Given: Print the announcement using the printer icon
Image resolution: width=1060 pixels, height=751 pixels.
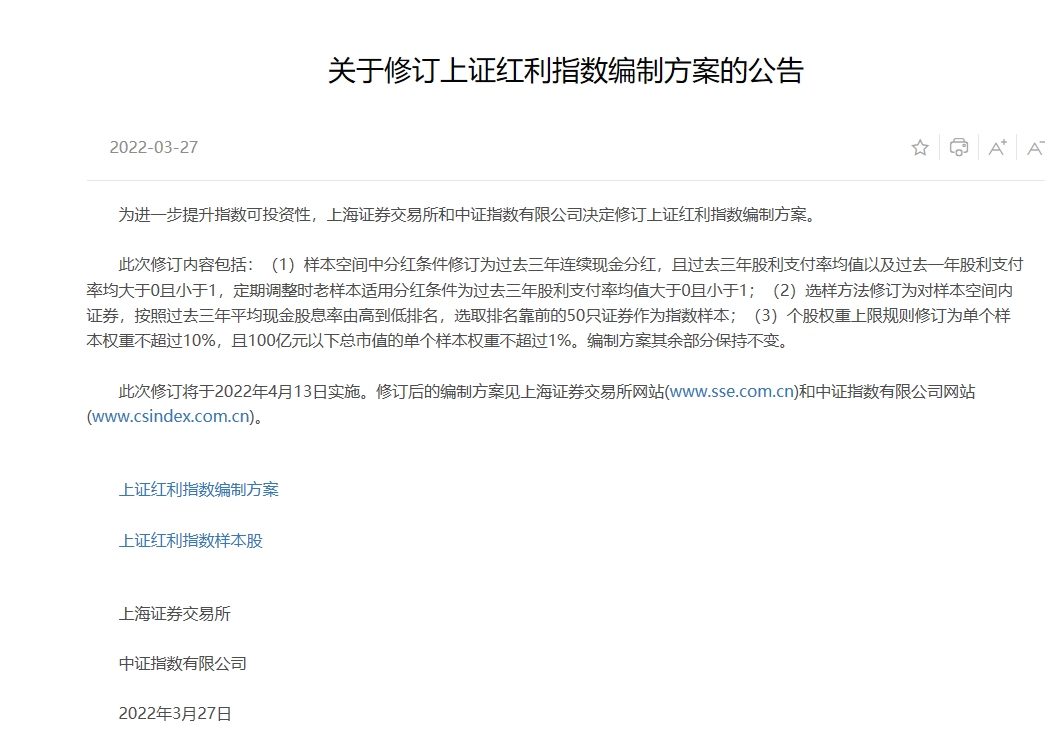Looking at the screenshot, I should 958,148.
